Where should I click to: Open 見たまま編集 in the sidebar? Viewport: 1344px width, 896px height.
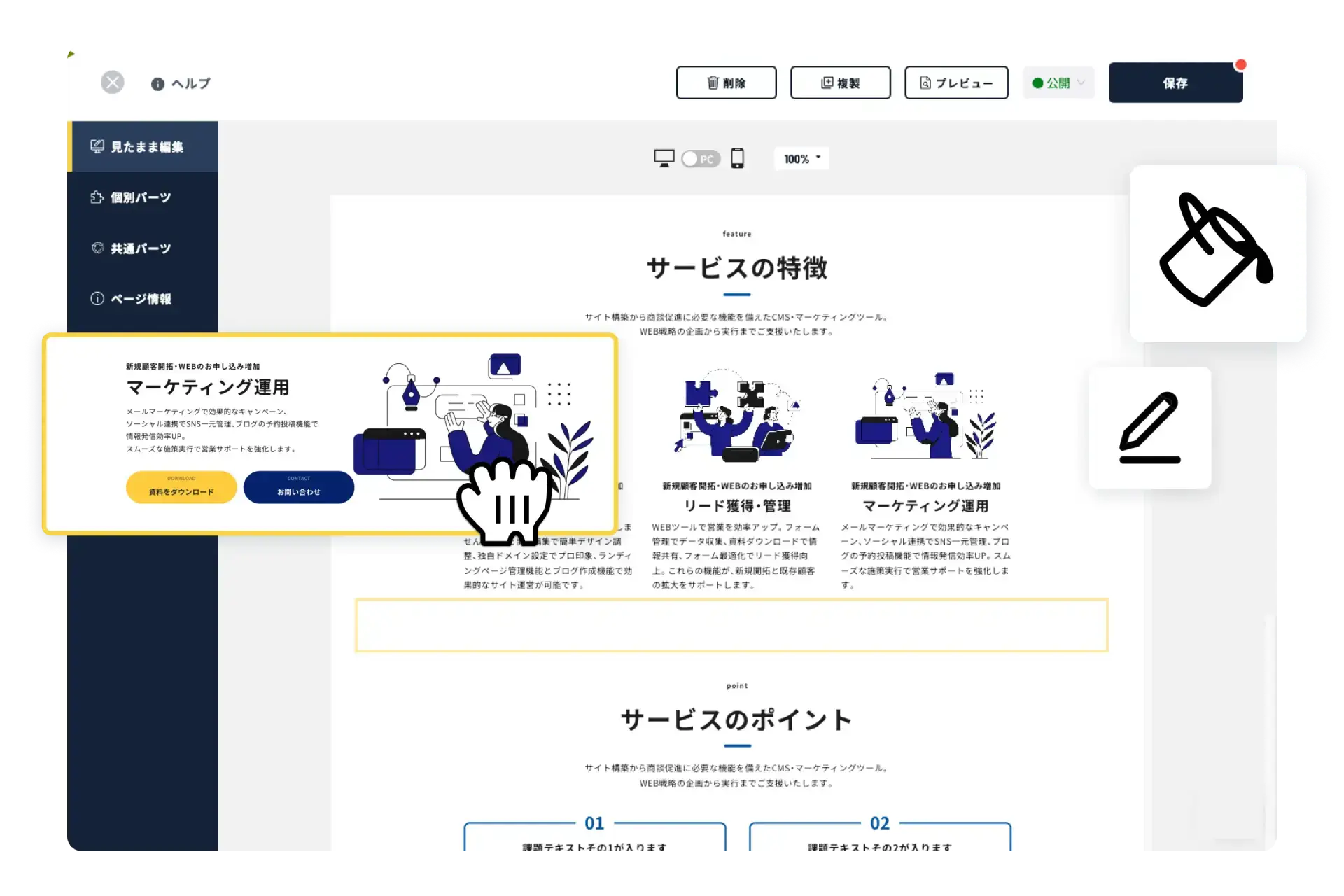click(x=143, y=146)
